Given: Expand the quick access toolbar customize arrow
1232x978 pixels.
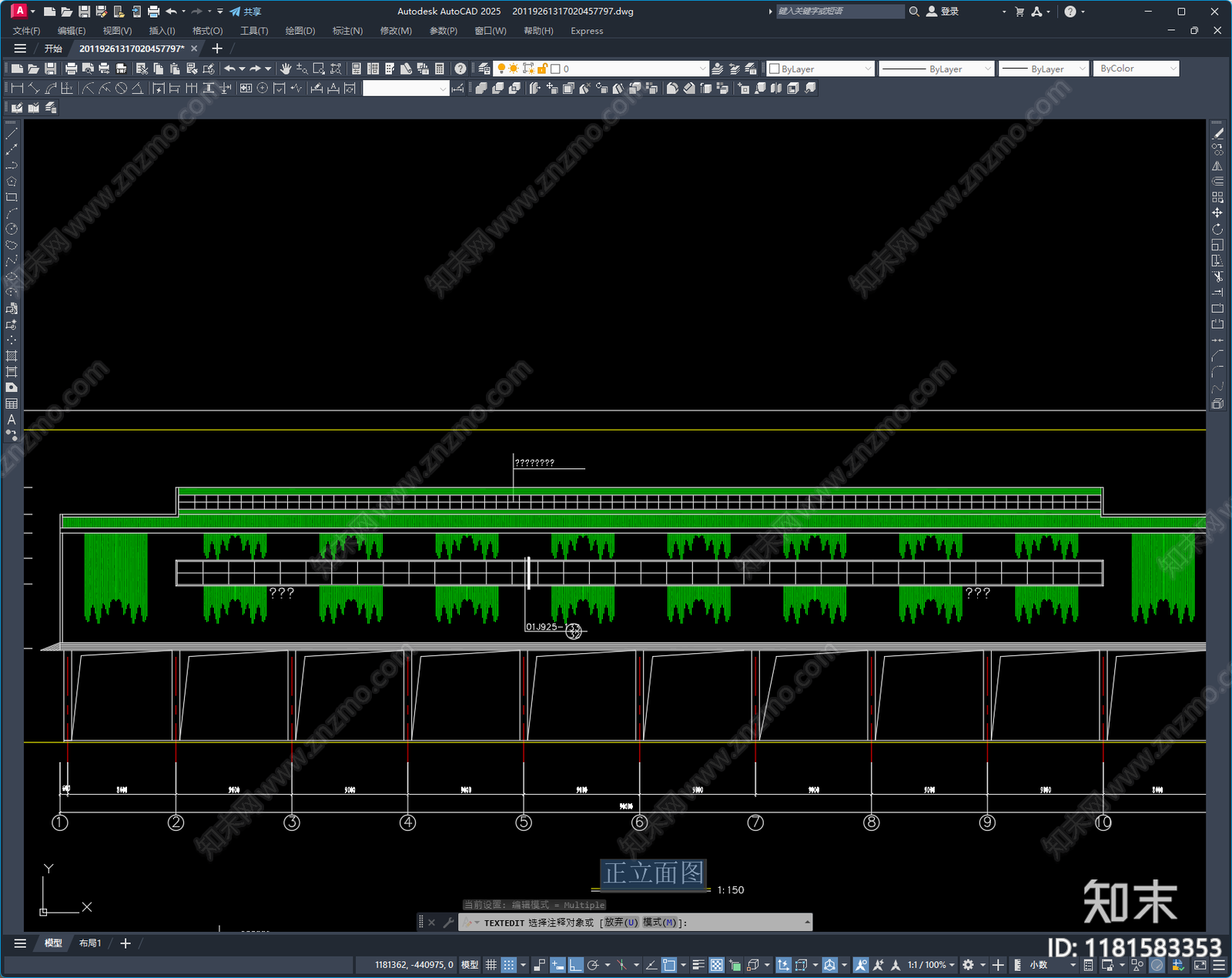Looking at the screenshot, I should tap(220, 12).
